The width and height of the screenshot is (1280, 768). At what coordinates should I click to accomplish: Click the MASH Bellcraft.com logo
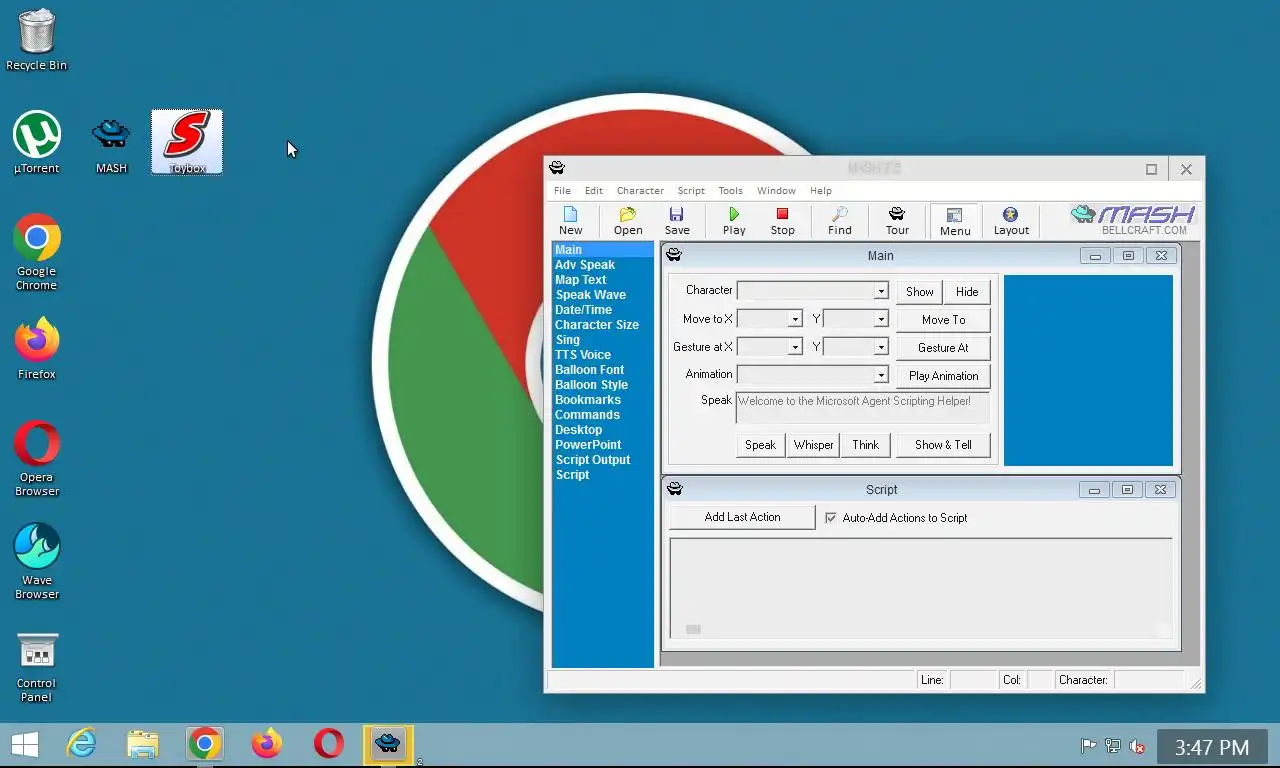[1133, 220]
